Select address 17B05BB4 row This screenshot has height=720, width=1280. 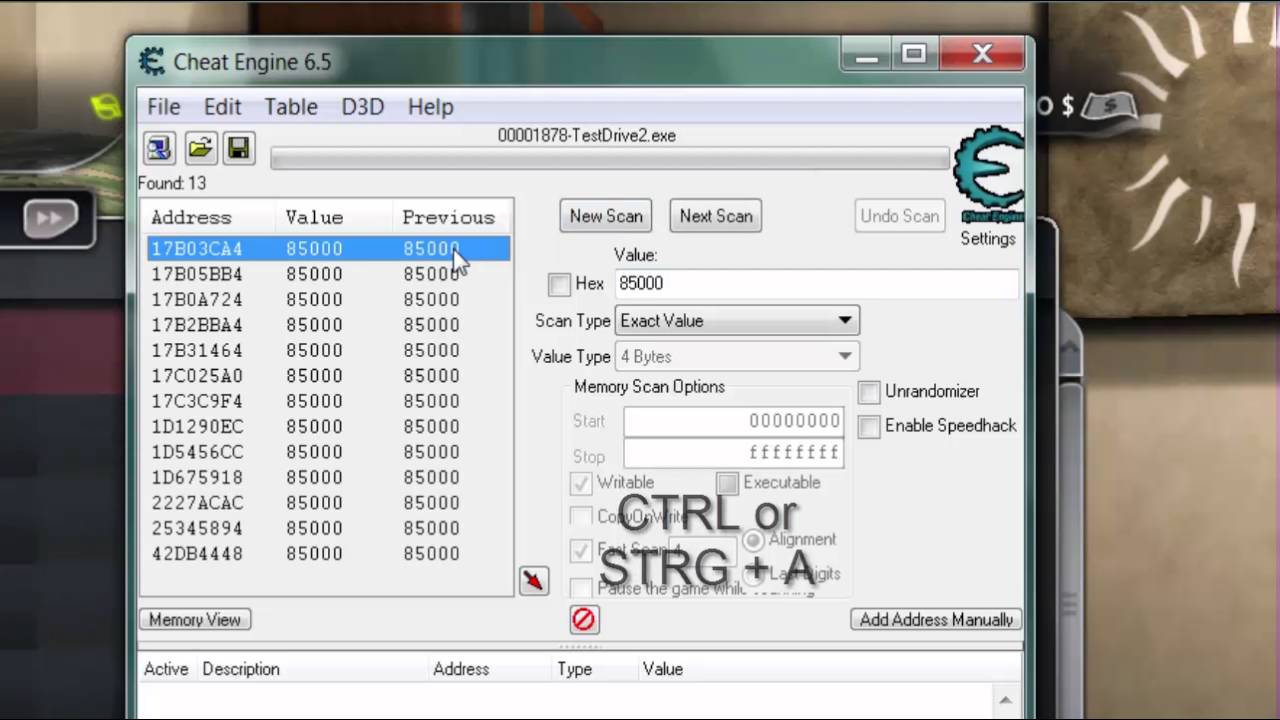[x=328, y=274]
